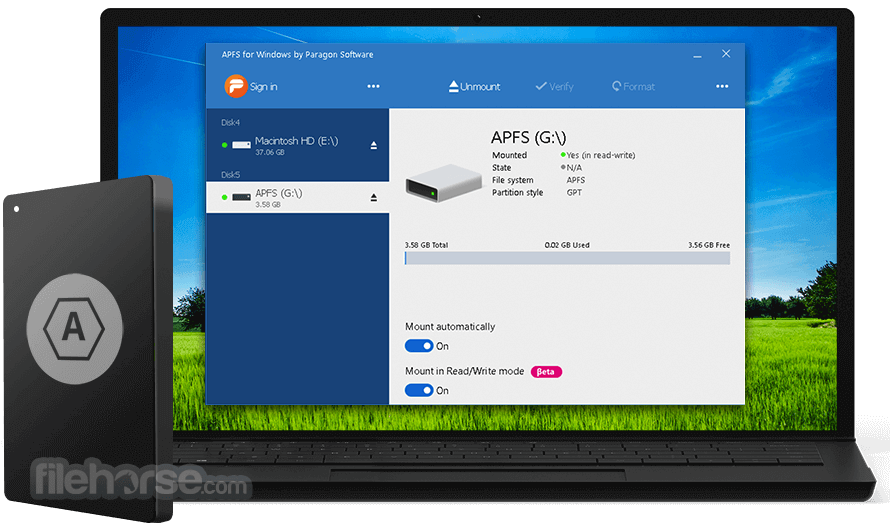Click the window title 'APFS for Windows by Paragon Software'
The image size is (890, 530).
click(297, 54)
